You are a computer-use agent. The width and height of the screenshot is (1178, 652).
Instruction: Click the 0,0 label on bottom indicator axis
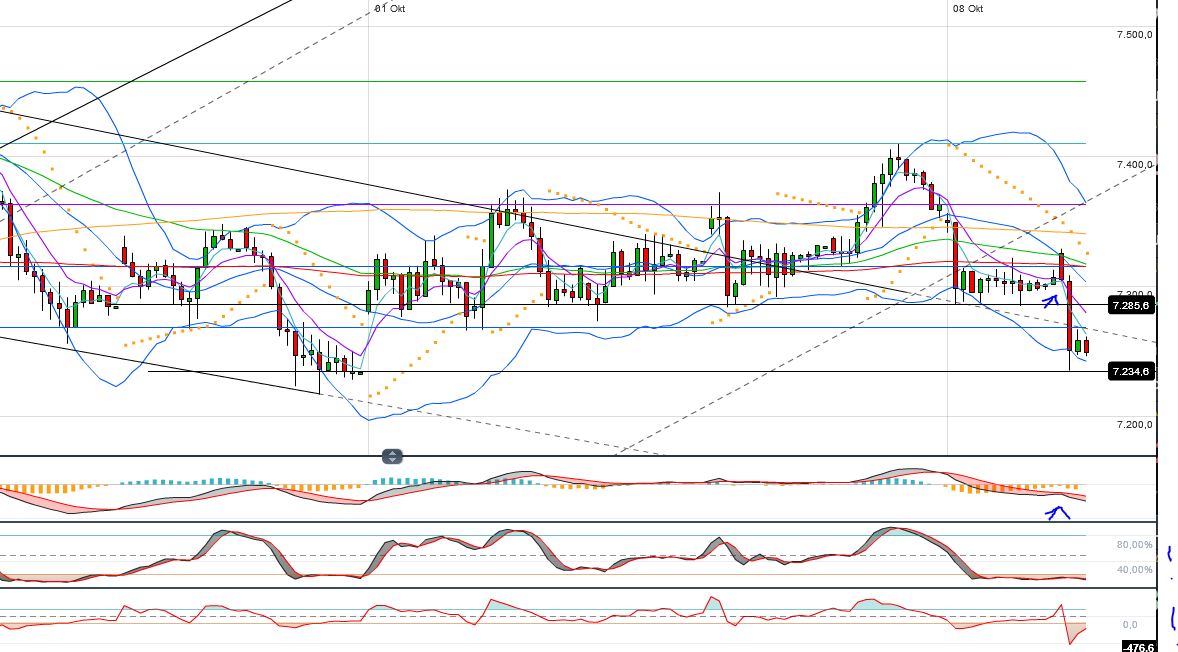(x=1130, y=625)
